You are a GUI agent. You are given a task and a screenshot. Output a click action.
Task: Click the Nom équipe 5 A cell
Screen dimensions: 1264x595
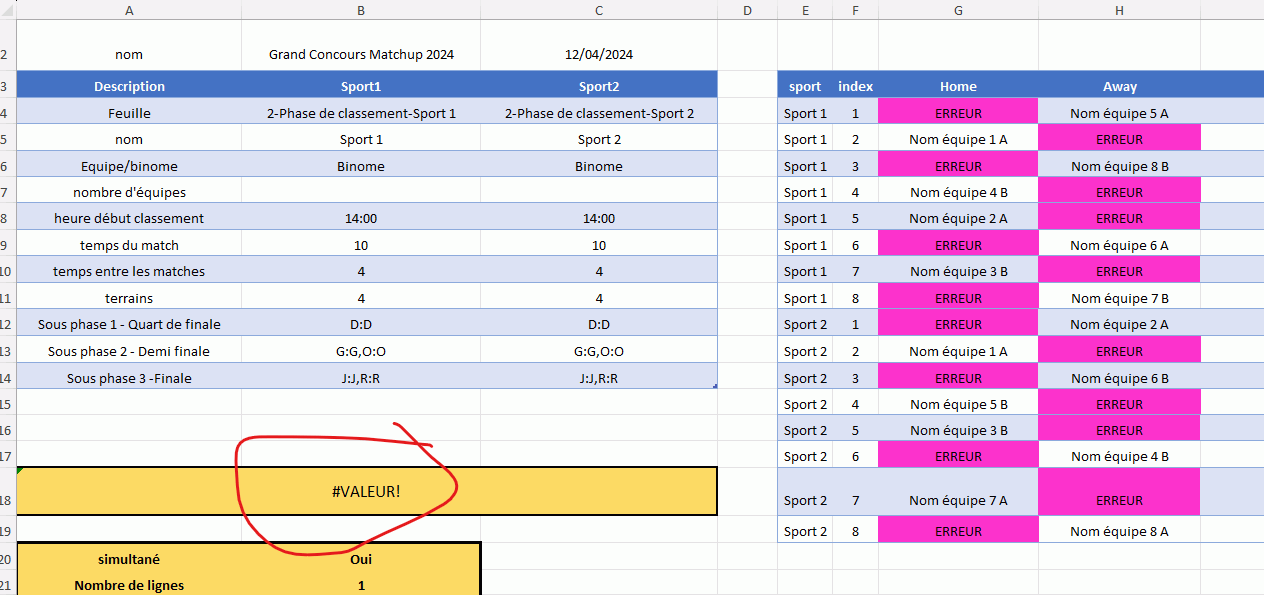point(1119,113)
